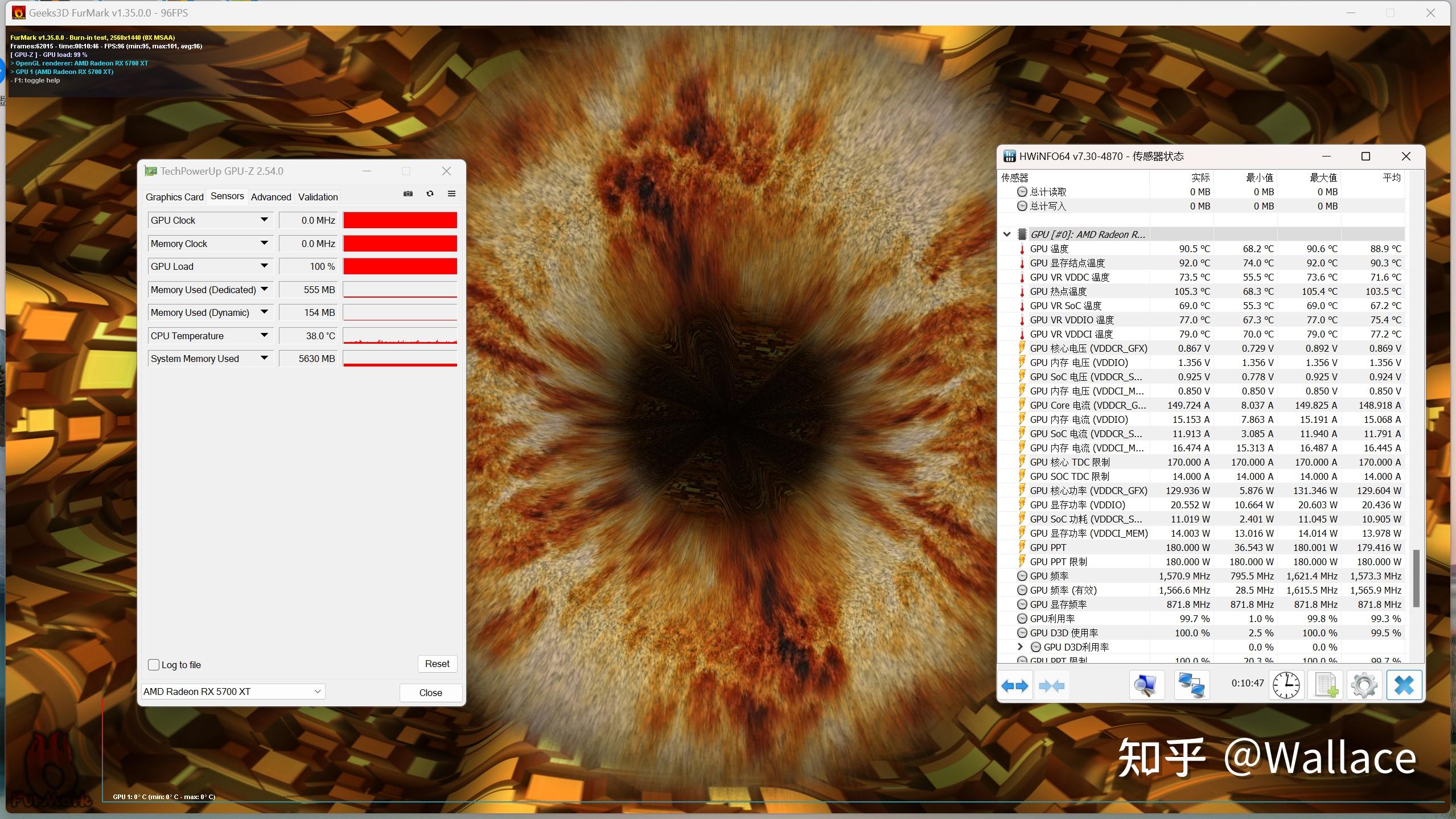The height and width of the screenshot is (819, 1456).
Task: Select GPU Clock dropdown arrow in GPU-Z
Action: point(263,219)
